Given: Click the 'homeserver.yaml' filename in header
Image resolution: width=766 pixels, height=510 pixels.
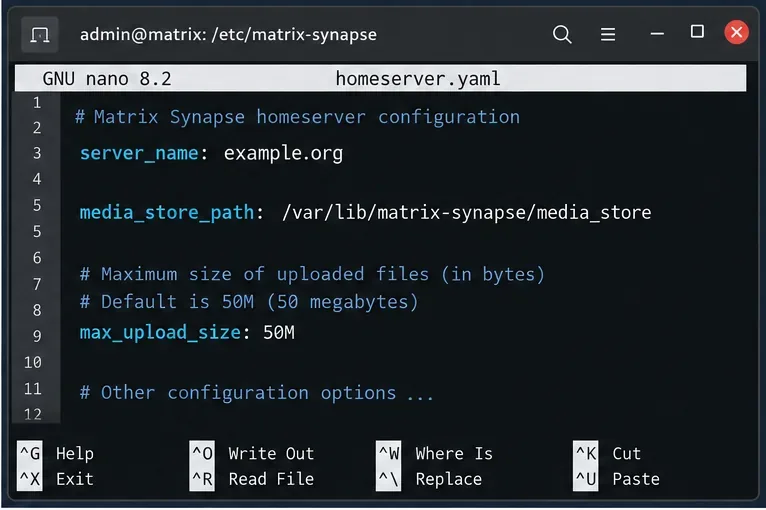Looking at the screenshot, I should pos(418,79).
